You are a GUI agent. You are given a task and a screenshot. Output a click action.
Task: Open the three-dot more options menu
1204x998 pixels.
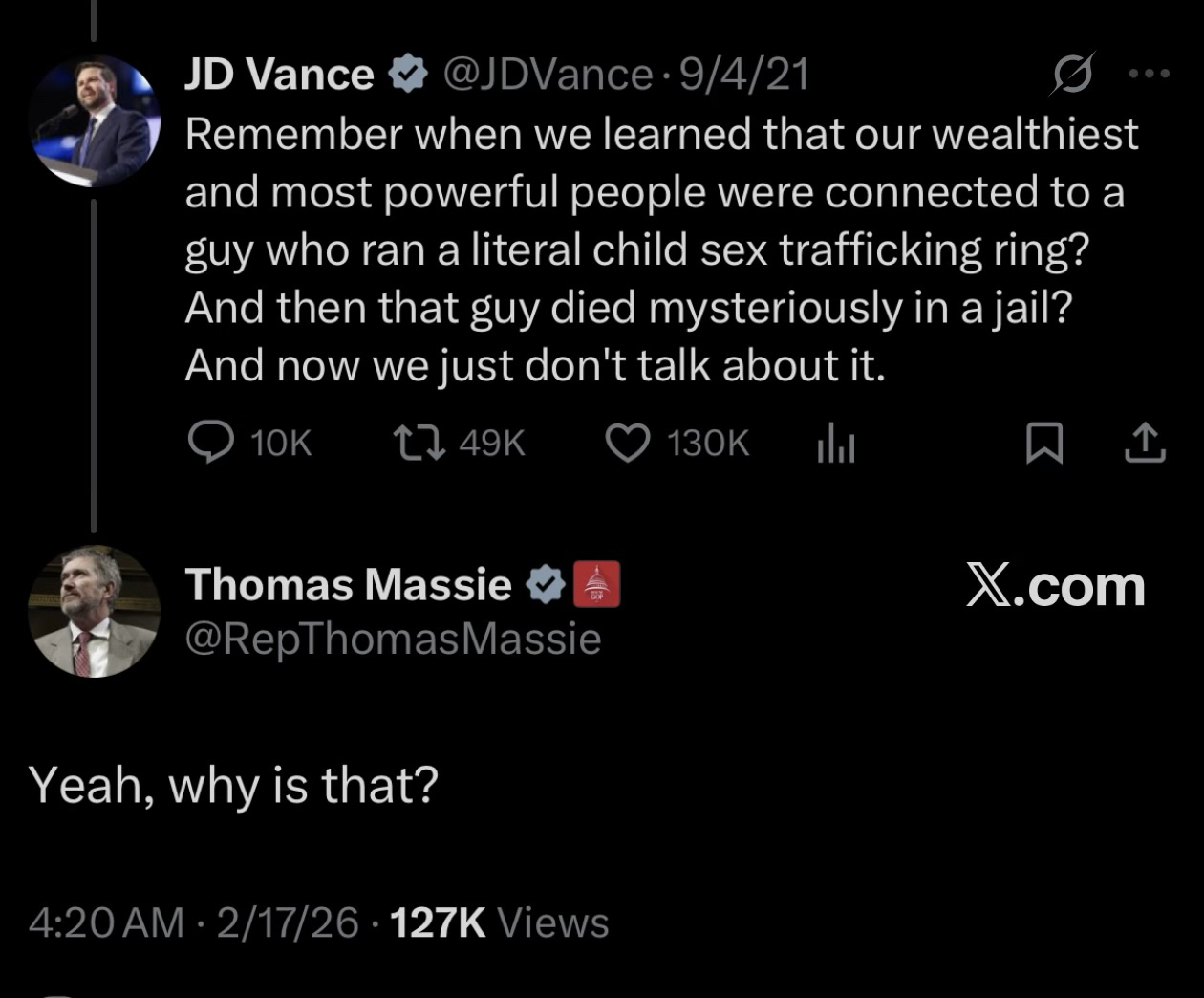click(1148, 74)
